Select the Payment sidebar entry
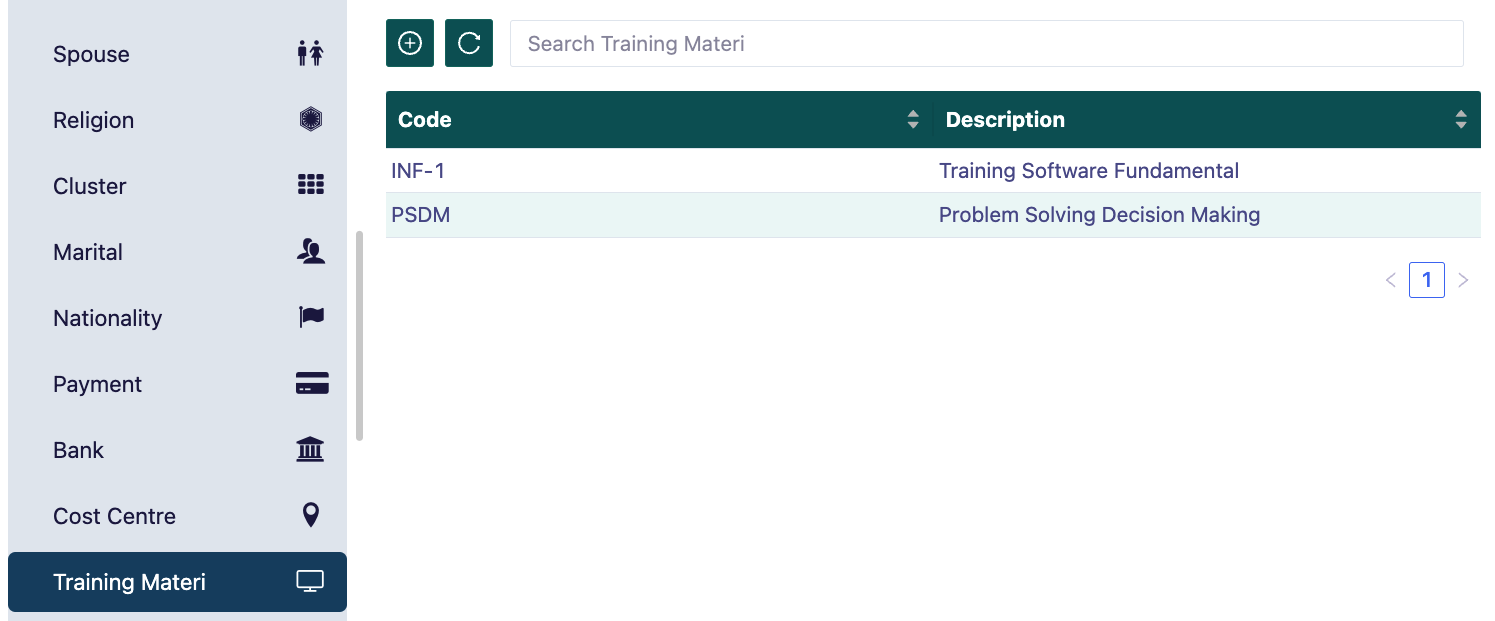The width and height of the screenshot is (1495, 621). (97, 383)
